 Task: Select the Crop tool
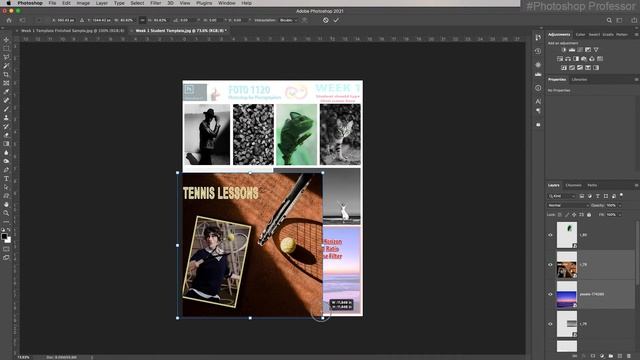[6, 74]
